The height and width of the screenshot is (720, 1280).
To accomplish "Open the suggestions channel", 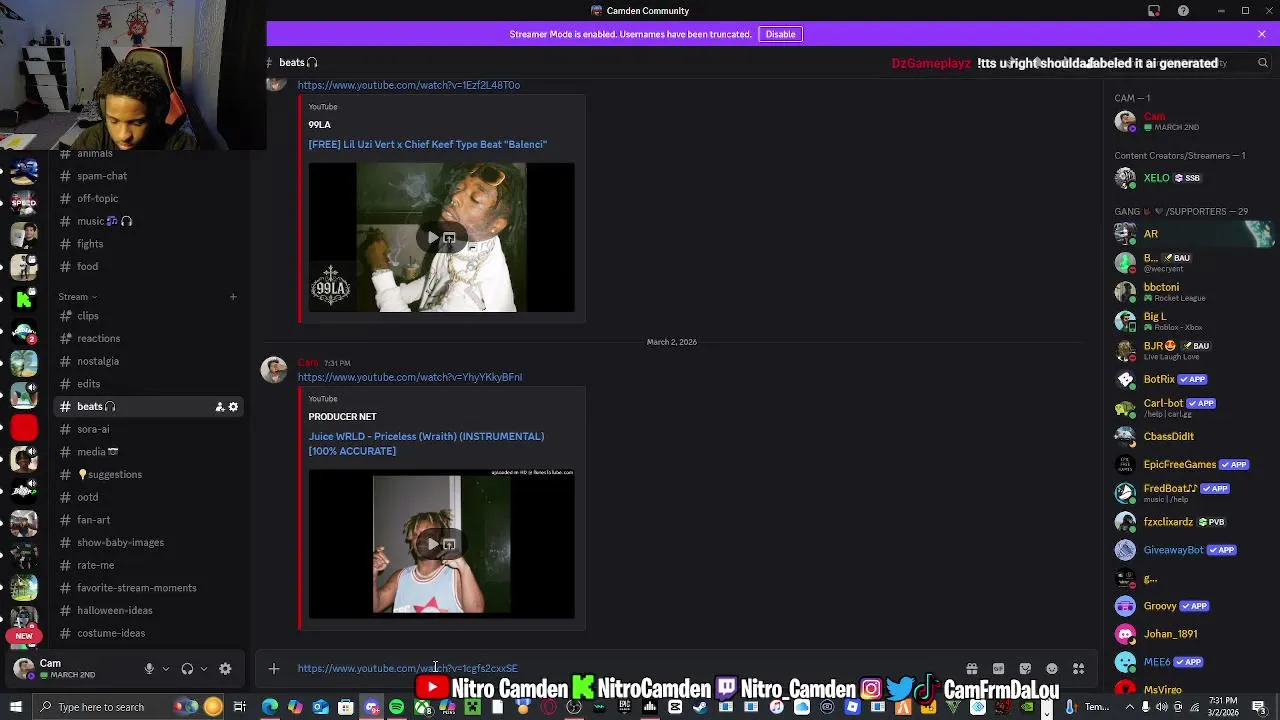I will point(147,475).
